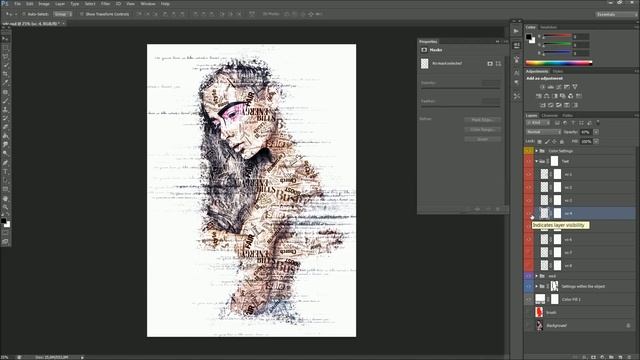Toggle lock transparent pixels in Layers panel
The height and width of the screenshot is (360, 640).
[540, 142]
